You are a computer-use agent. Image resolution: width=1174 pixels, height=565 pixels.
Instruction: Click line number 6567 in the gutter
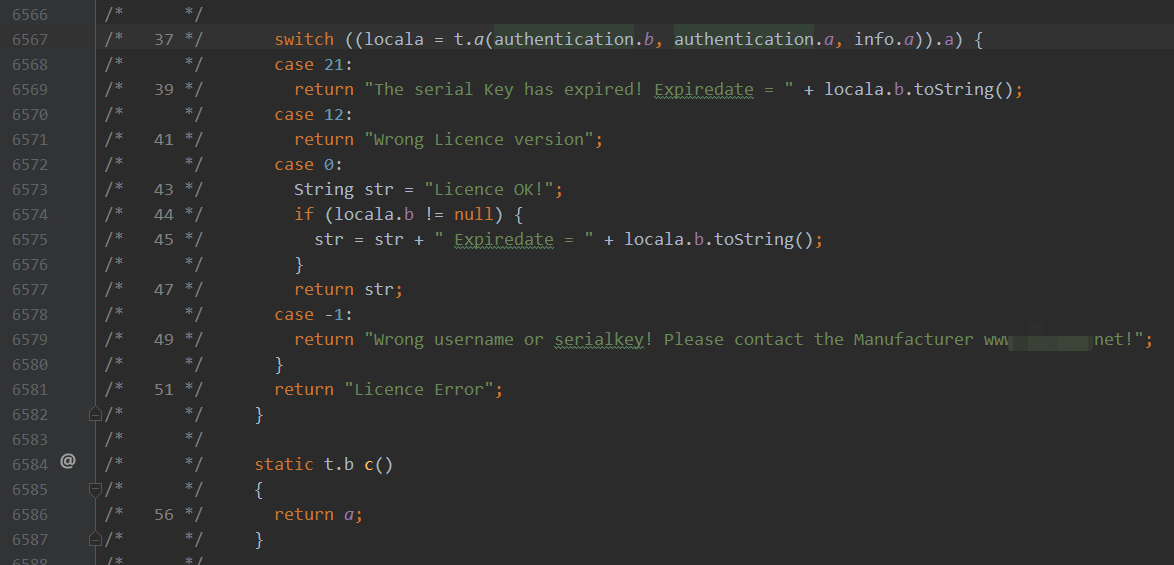point(30,39)
